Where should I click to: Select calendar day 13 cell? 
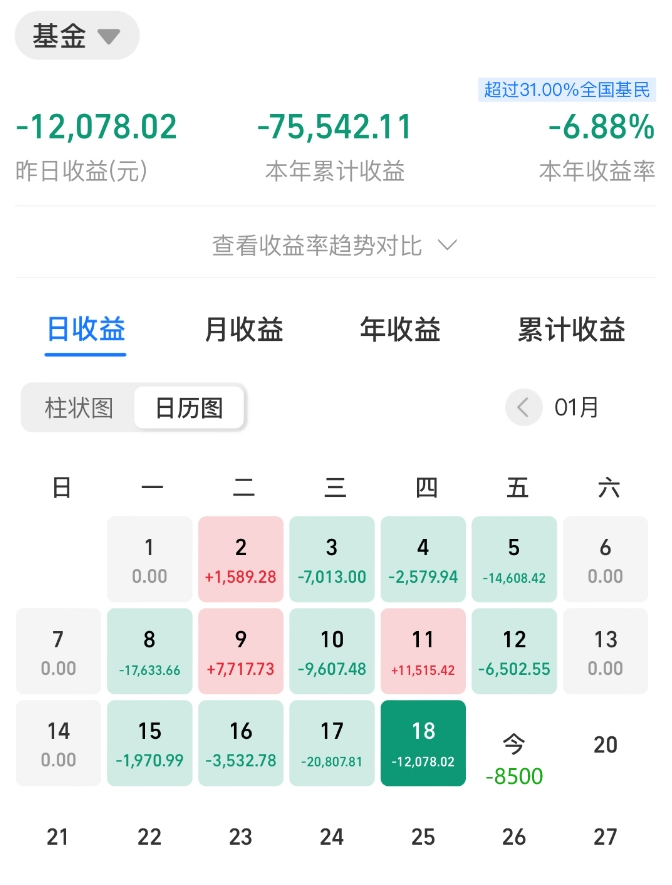pyautogui.click(x=605, y=651)
